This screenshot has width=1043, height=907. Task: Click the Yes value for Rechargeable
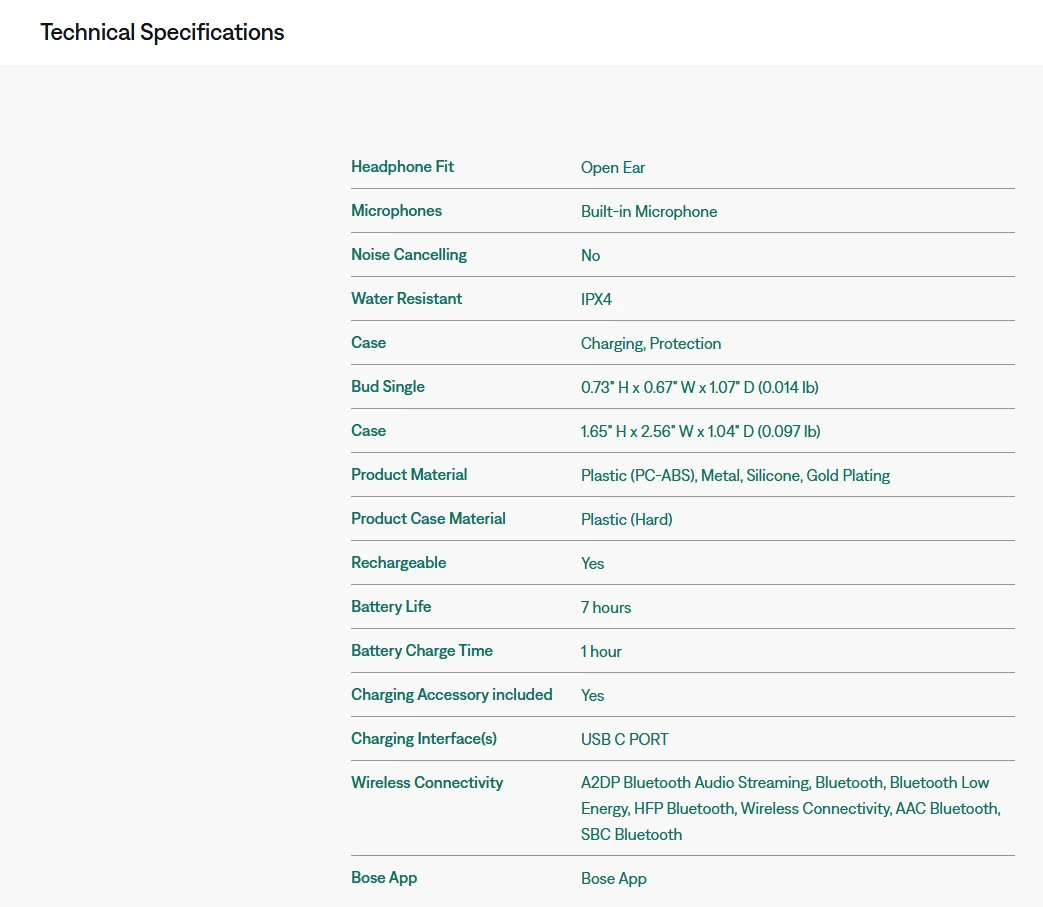592,563
